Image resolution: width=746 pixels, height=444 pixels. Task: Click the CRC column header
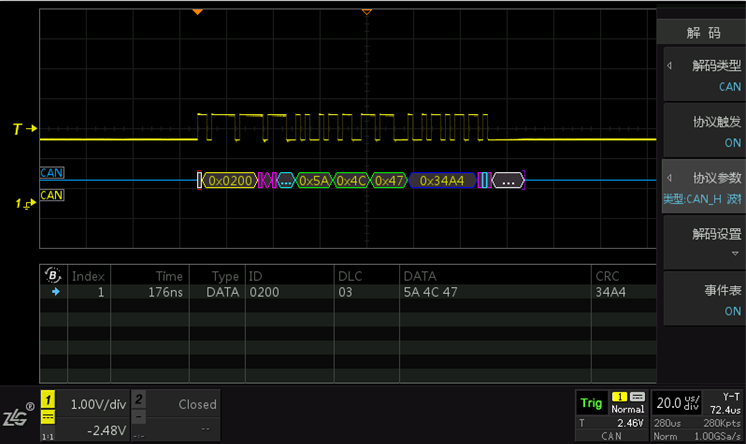(x=608, y=276)
